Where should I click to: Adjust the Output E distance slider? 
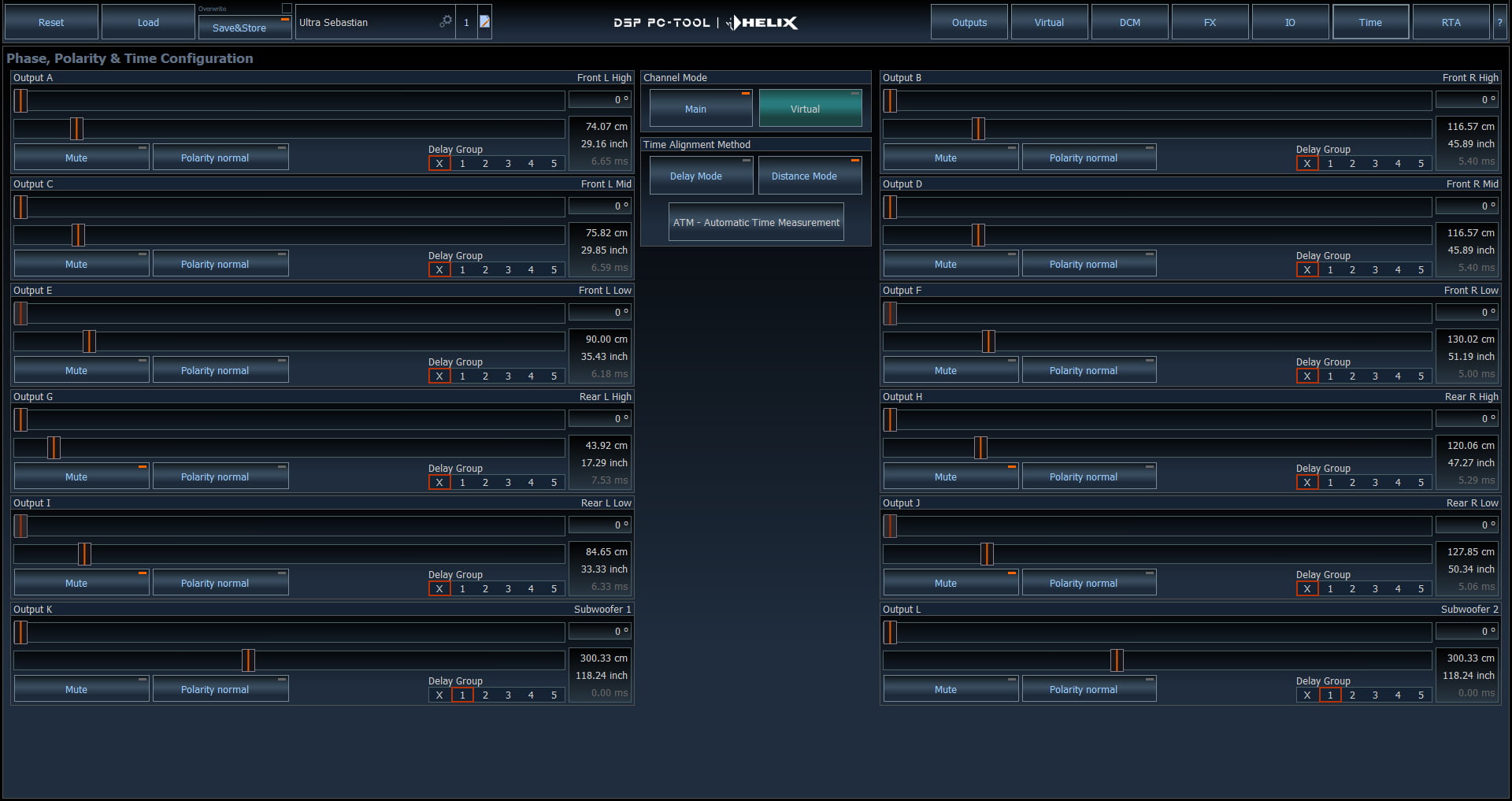(x=88, y=341)
